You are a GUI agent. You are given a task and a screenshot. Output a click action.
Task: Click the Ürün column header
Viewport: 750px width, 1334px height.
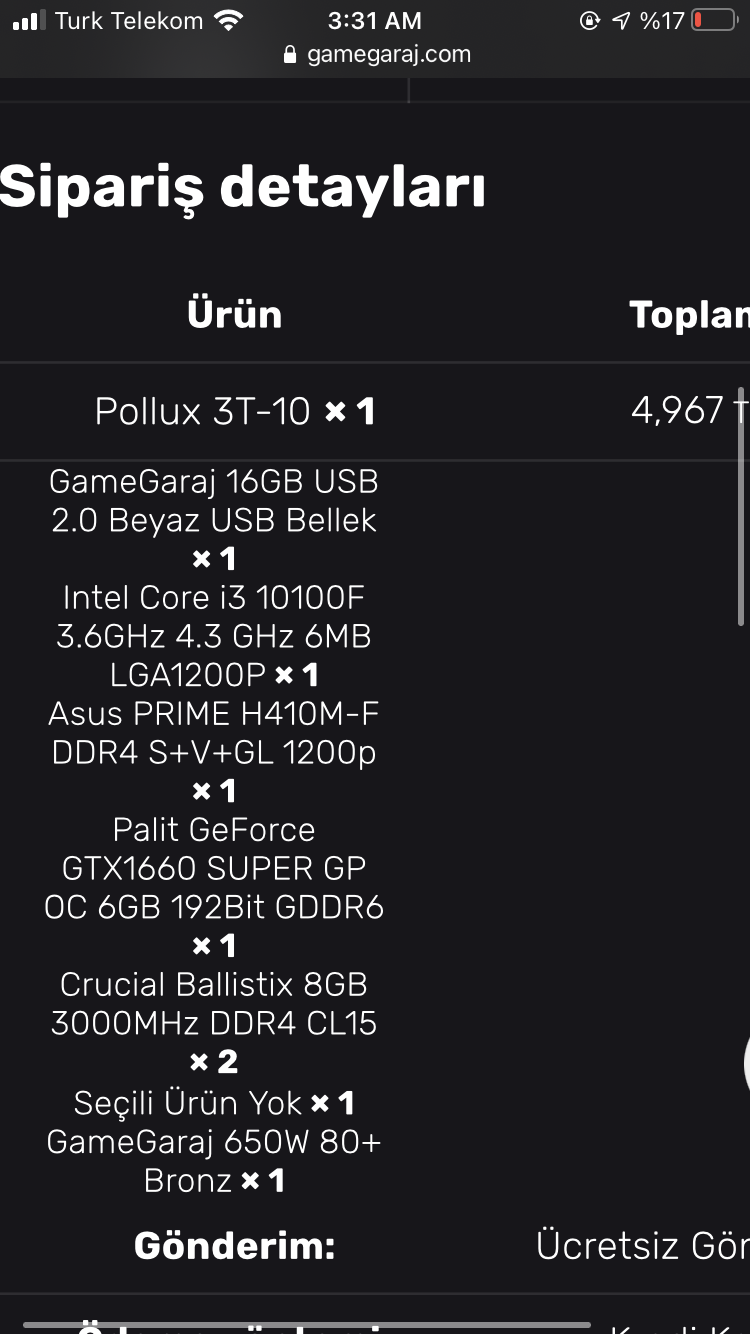tap(235, 314)
